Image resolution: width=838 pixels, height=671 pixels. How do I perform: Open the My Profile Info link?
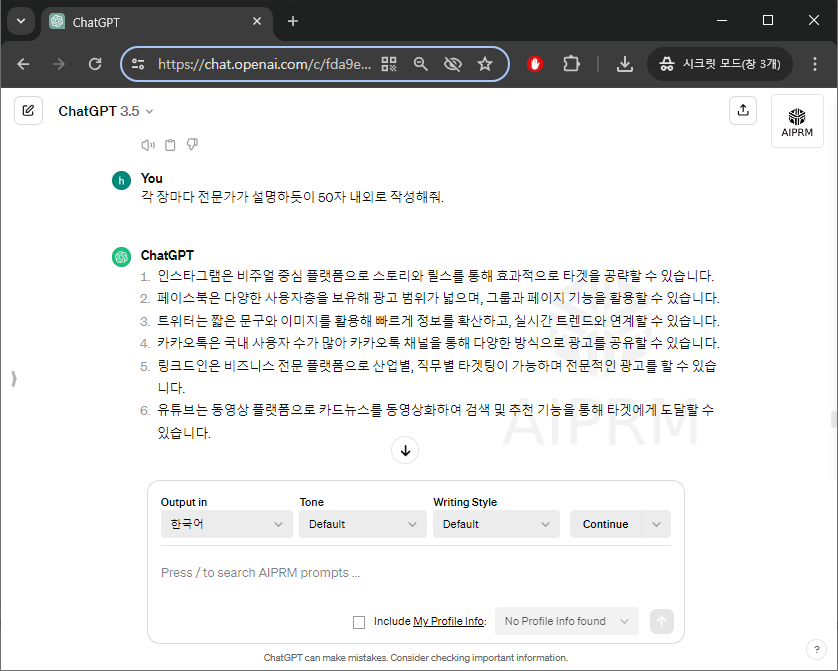pyautogui.click(x=449, y=621)
